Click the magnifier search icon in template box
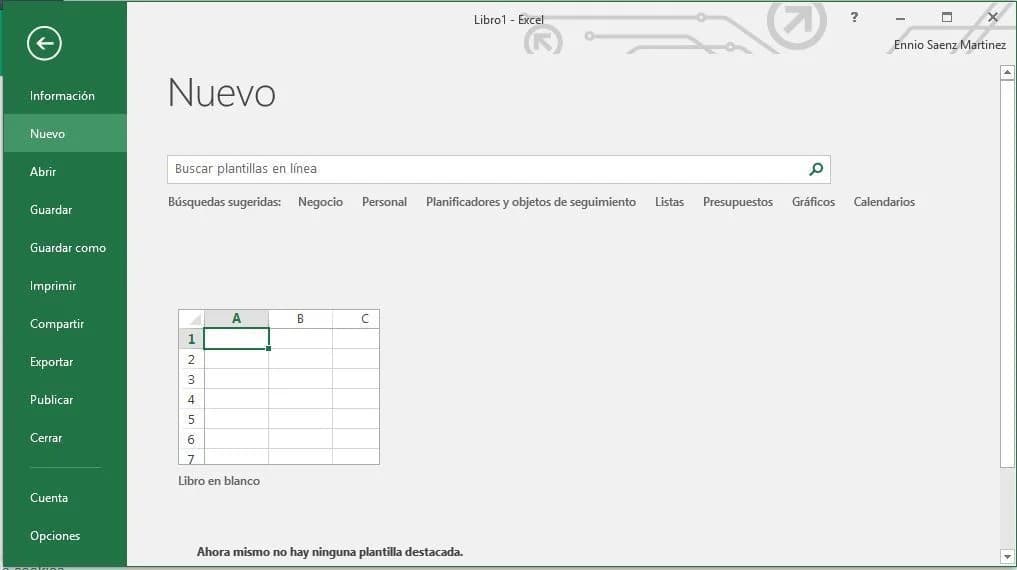 [816, 169]
